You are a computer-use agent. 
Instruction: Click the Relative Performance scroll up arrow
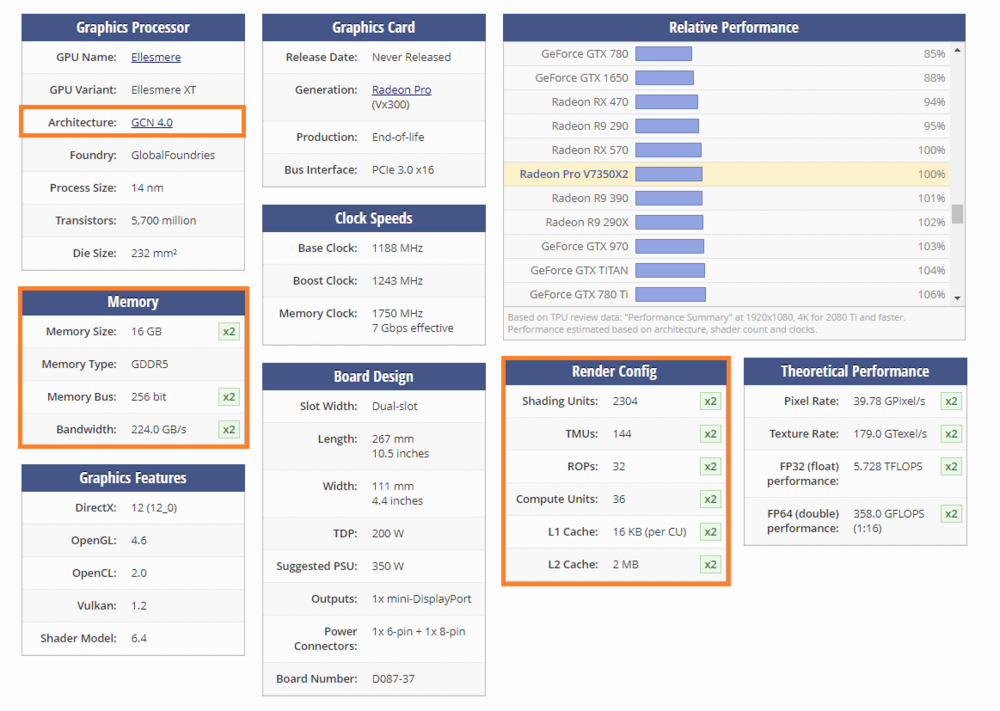point(957,50)
